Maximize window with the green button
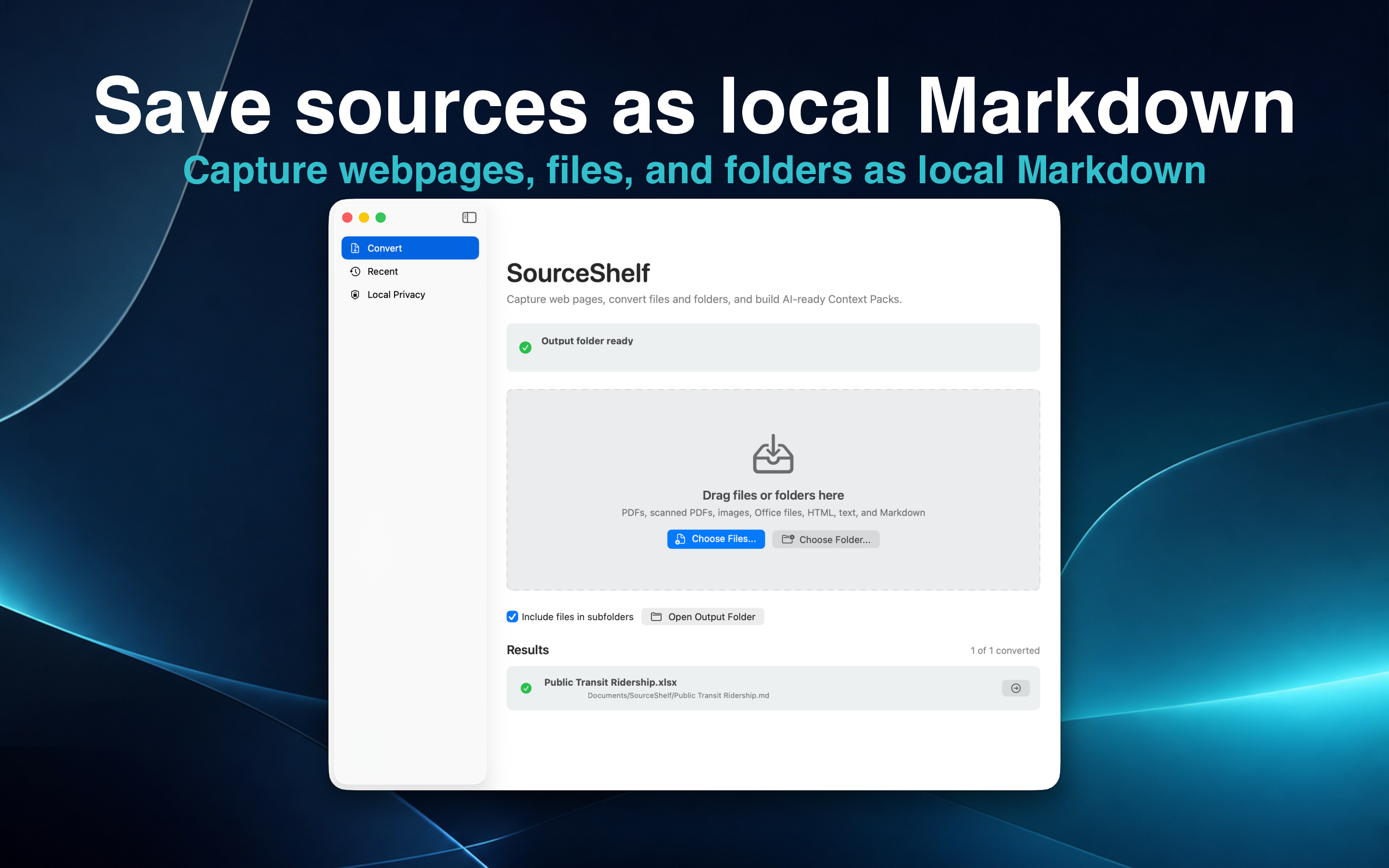The image size is (1389, 868). coord(381,217)
